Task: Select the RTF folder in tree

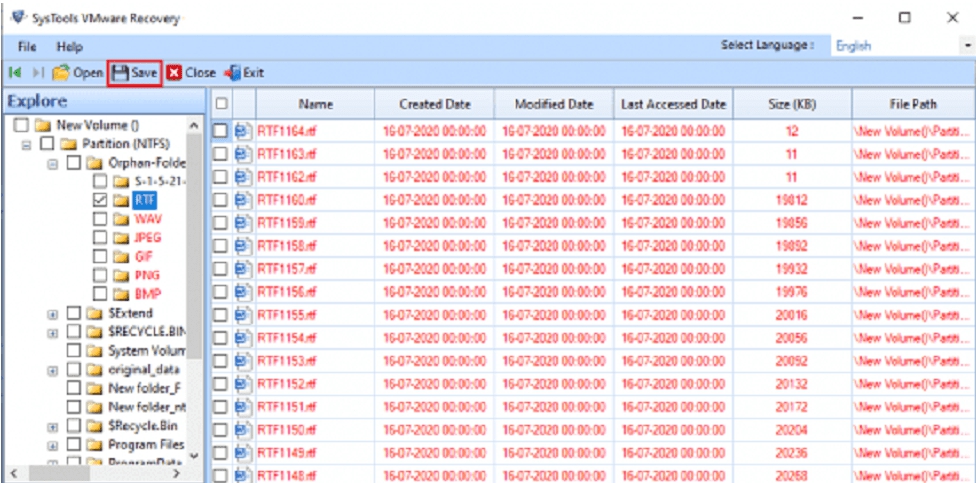Action: [144, 200]
